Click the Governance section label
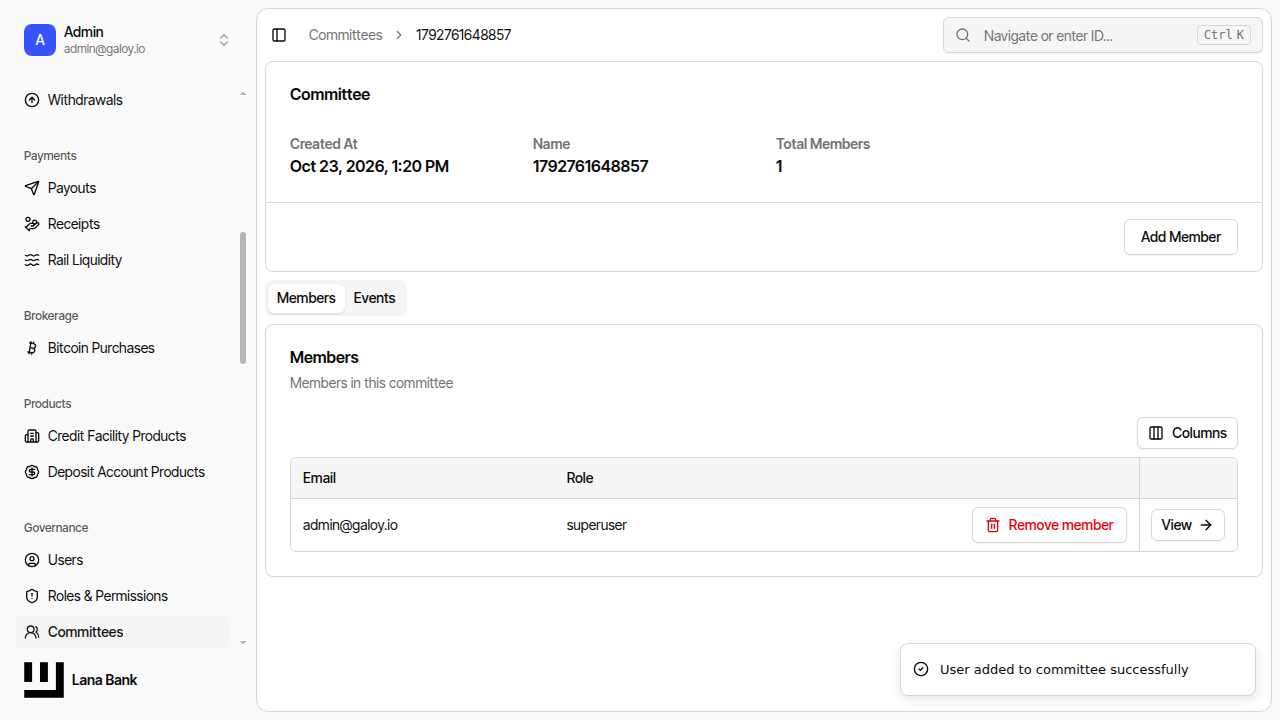 (x=56, y=528)
